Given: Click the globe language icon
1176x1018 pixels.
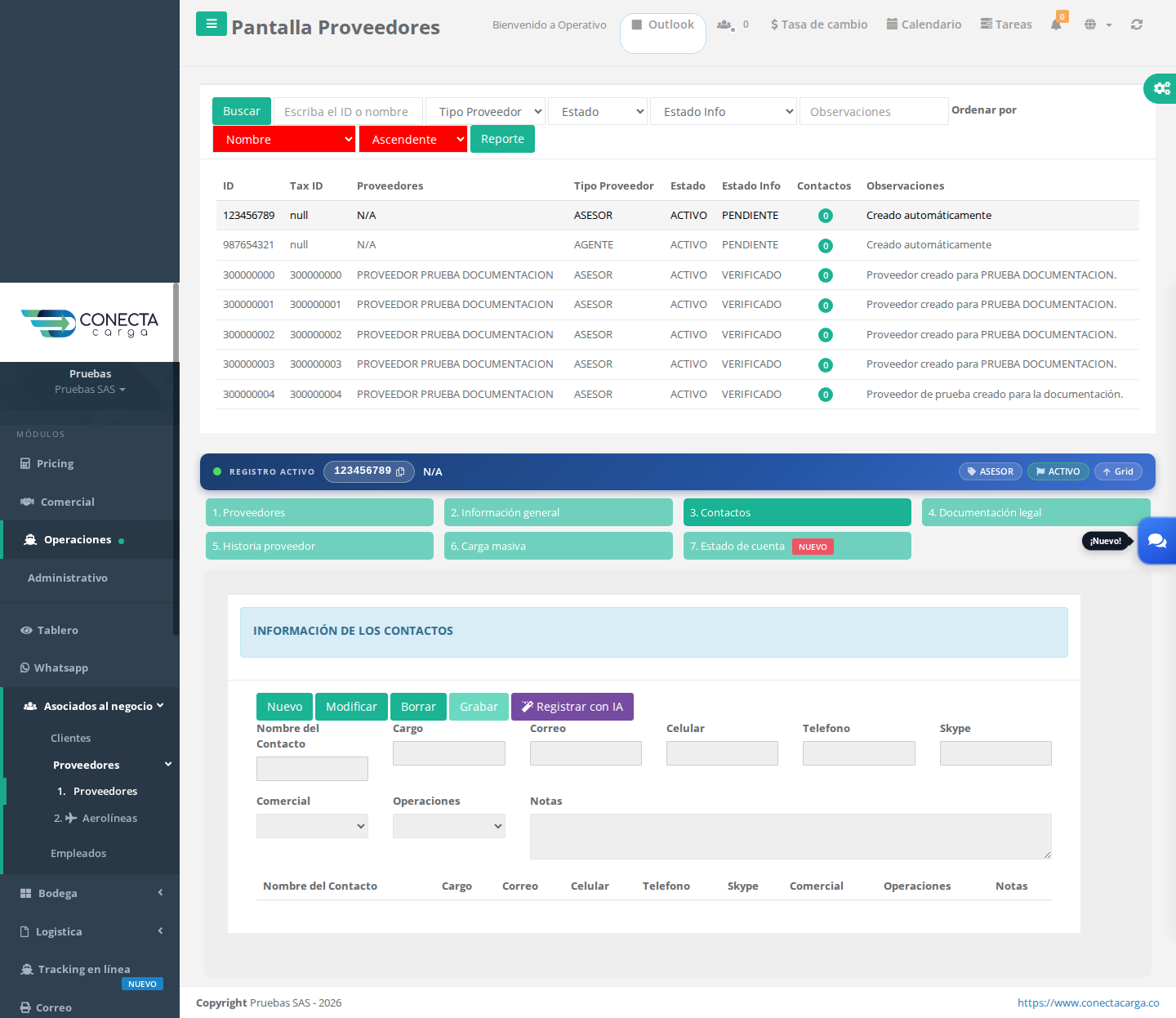Looking at the screenshot, I should (1090, 25).
